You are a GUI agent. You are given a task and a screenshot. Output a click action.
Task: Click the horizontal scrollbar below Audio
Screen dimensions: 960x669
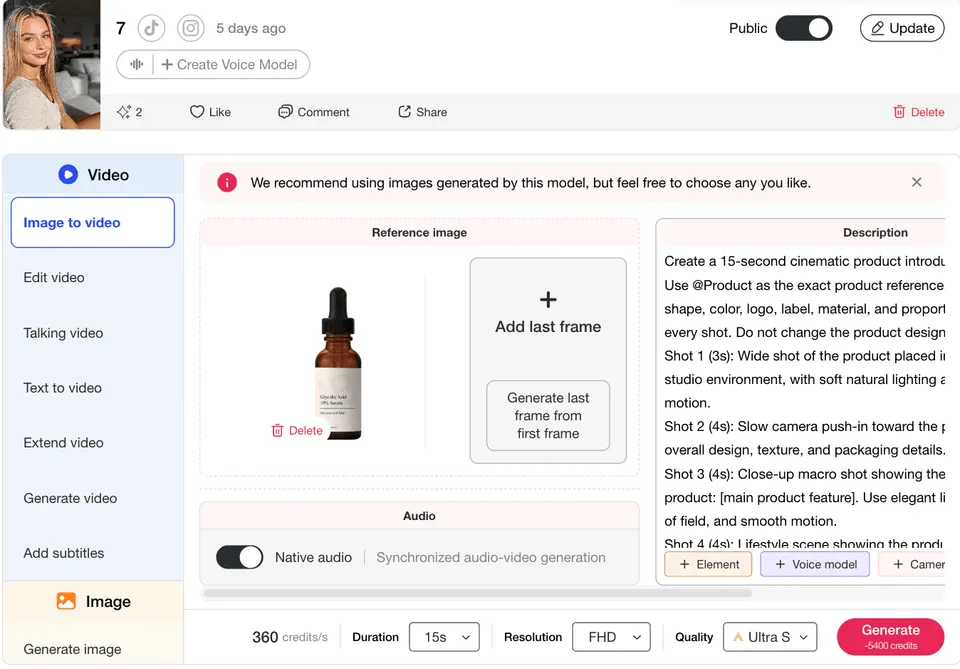(477, 593)
